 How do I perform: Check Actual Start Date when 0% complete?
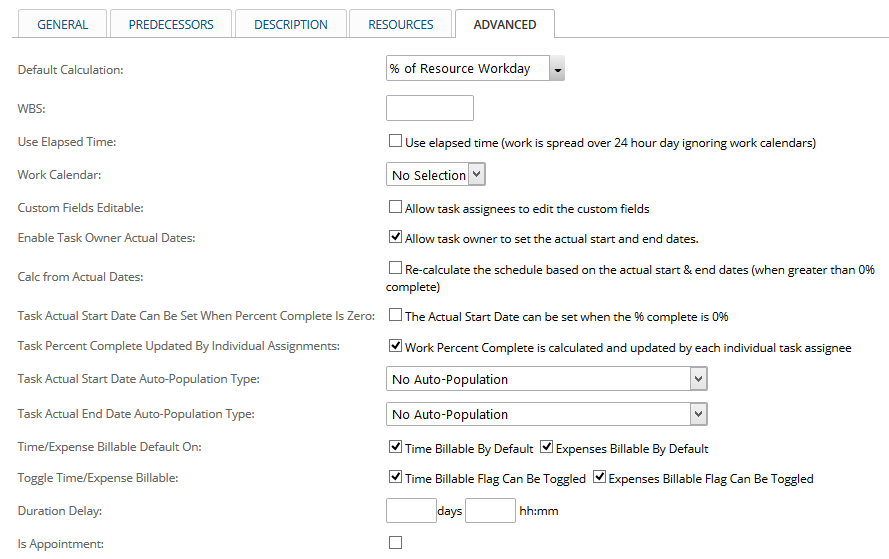coord(395,315)
